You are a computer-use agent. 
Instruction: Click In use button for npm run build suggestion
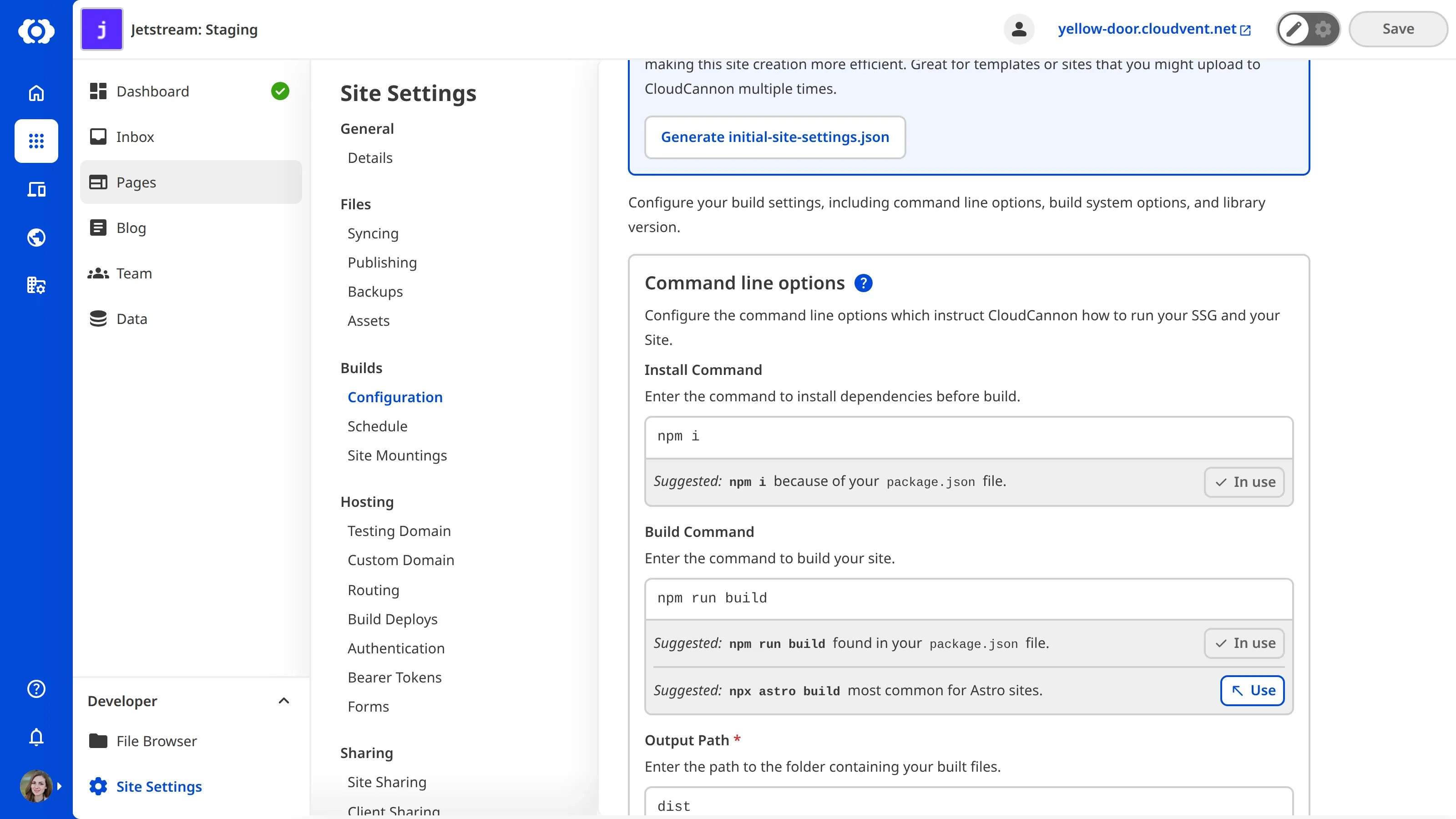pyautogui.click(x=1244, y=643)
